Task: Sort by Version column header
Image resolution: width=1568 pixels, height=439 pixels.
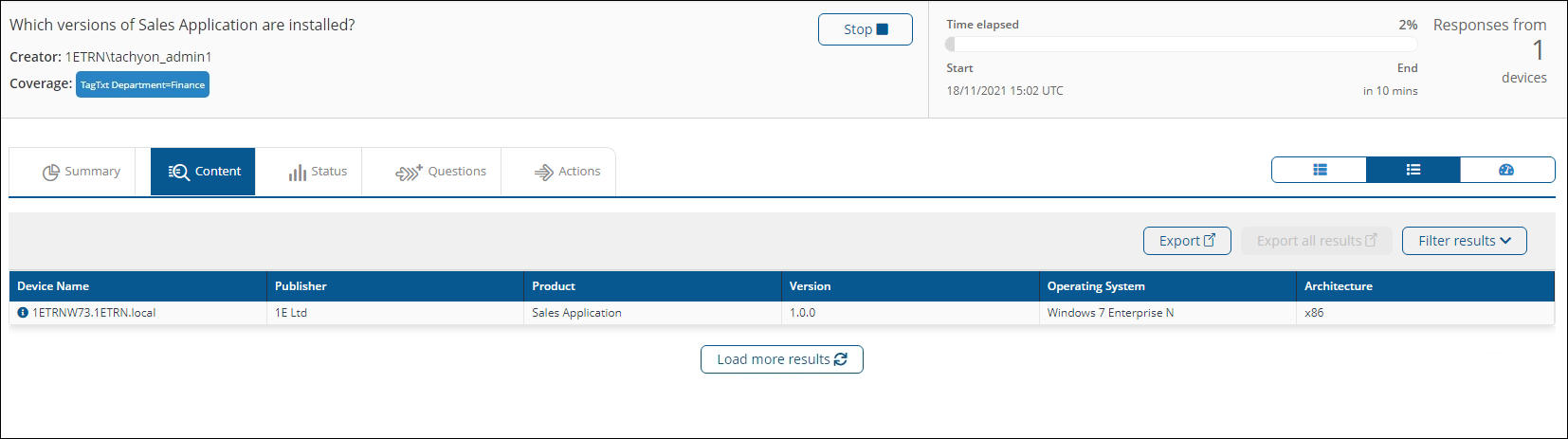Action: 810,286
